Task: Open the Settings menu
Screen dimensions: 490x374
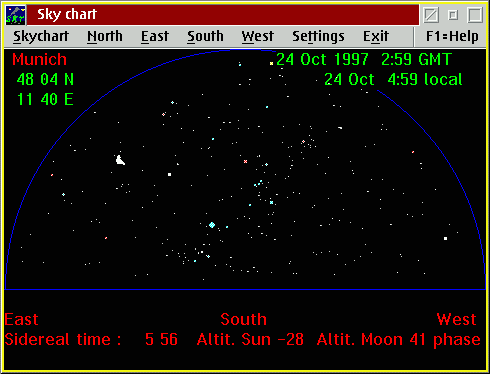Action: point(318,36)
